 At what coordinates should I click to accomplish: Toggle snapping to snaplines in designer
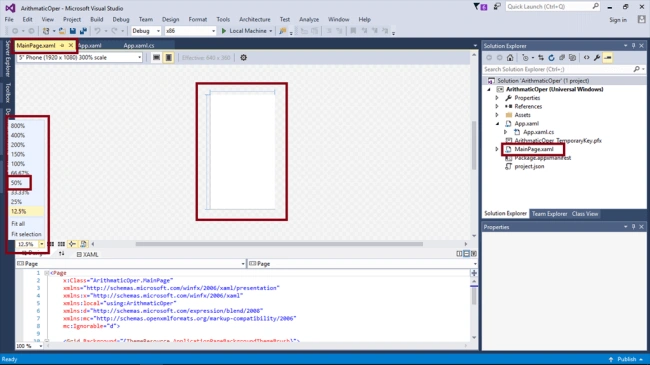[72, 244]
